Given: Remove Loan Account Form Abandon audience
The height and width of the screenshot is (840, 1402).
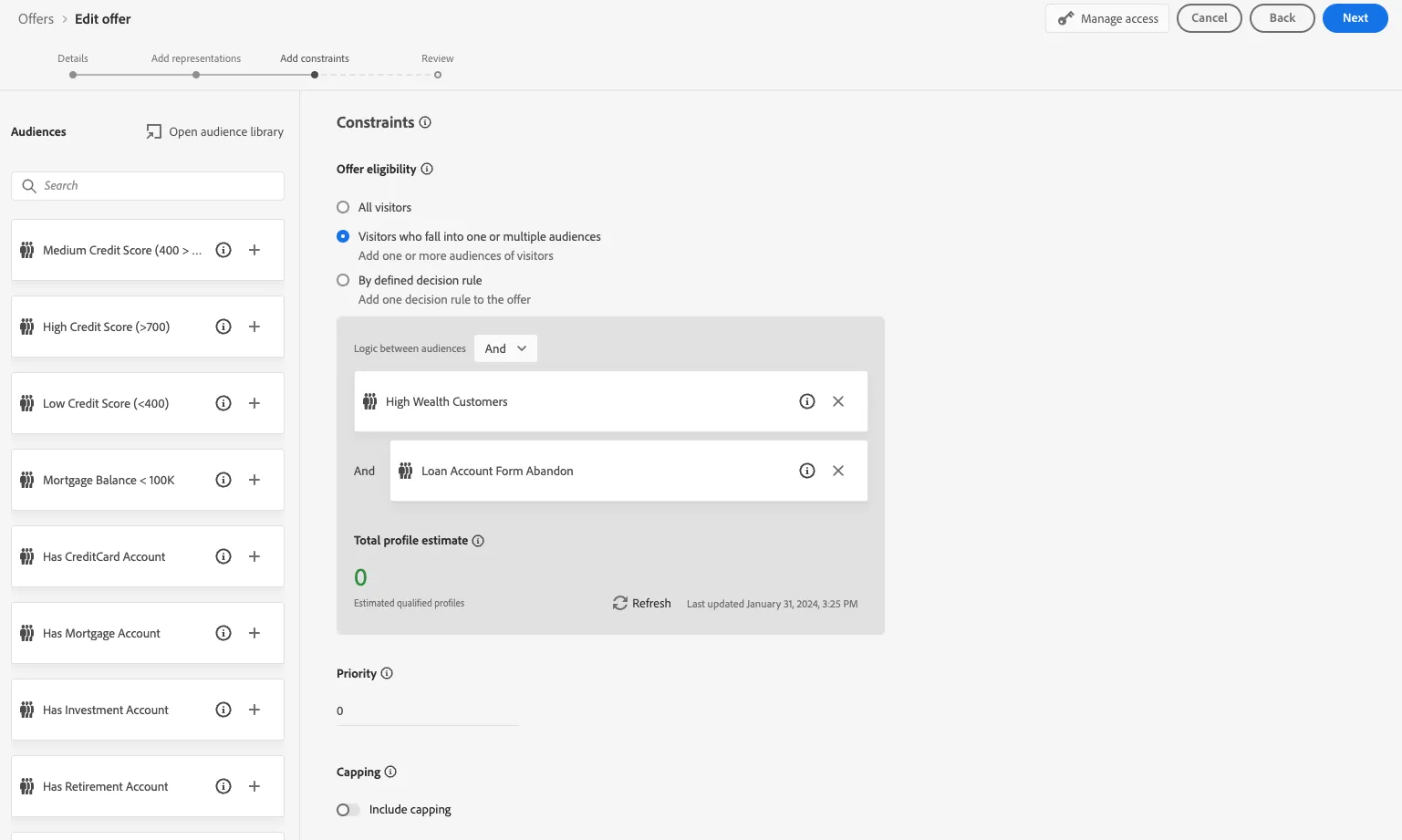Looking at the screenshot, I should coord(838,471).
